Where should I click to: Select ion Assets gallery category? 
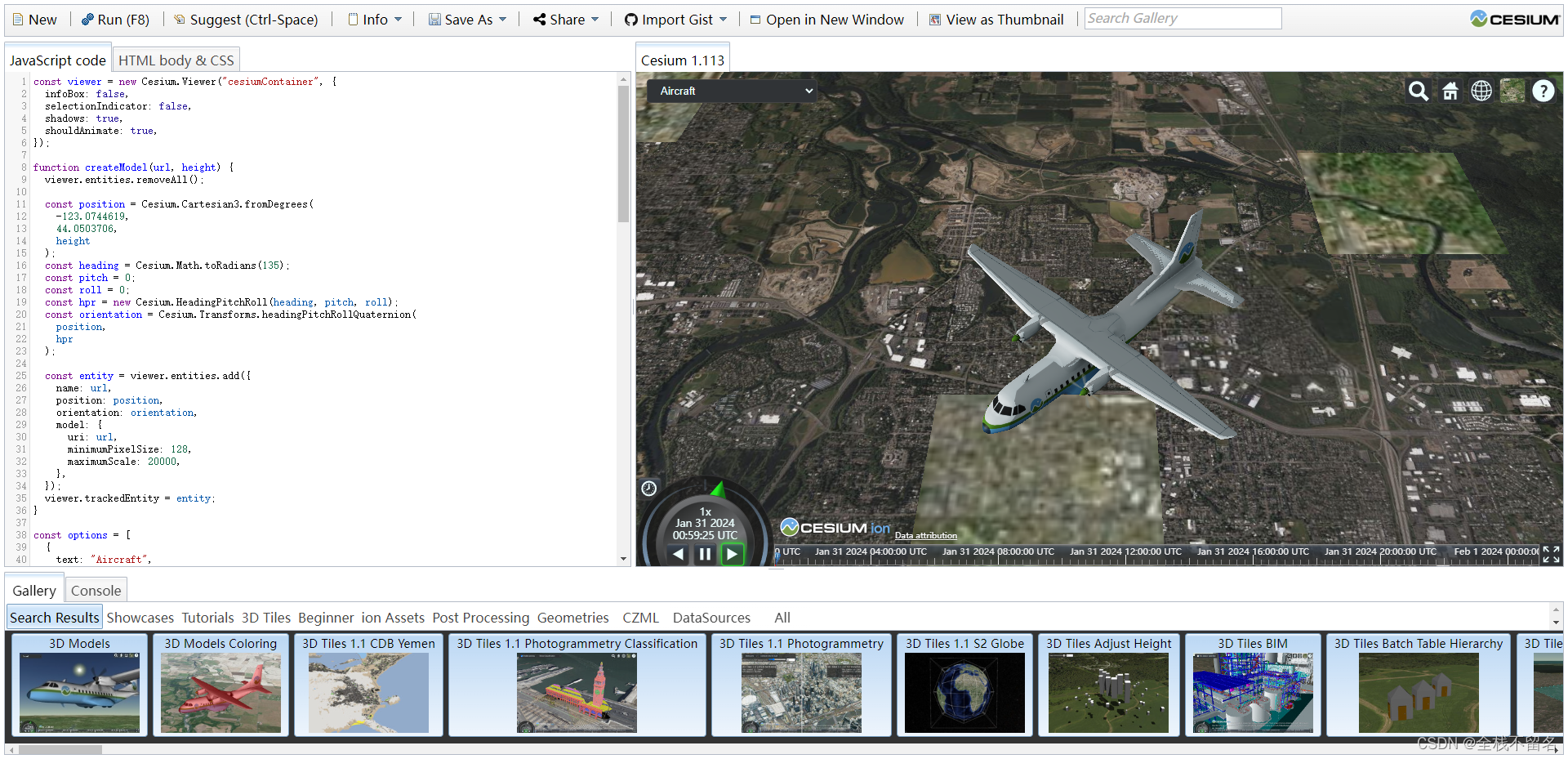(393, 618)
